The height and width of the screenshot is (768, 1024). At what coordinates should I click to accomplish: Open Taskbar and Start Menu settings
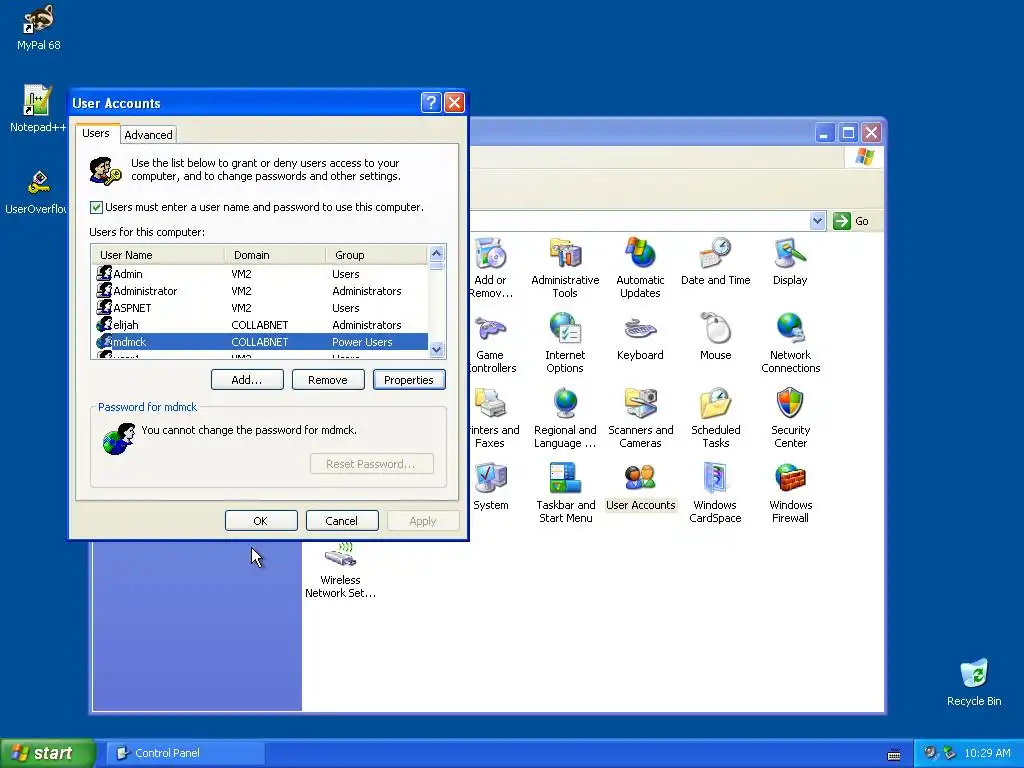565,493
